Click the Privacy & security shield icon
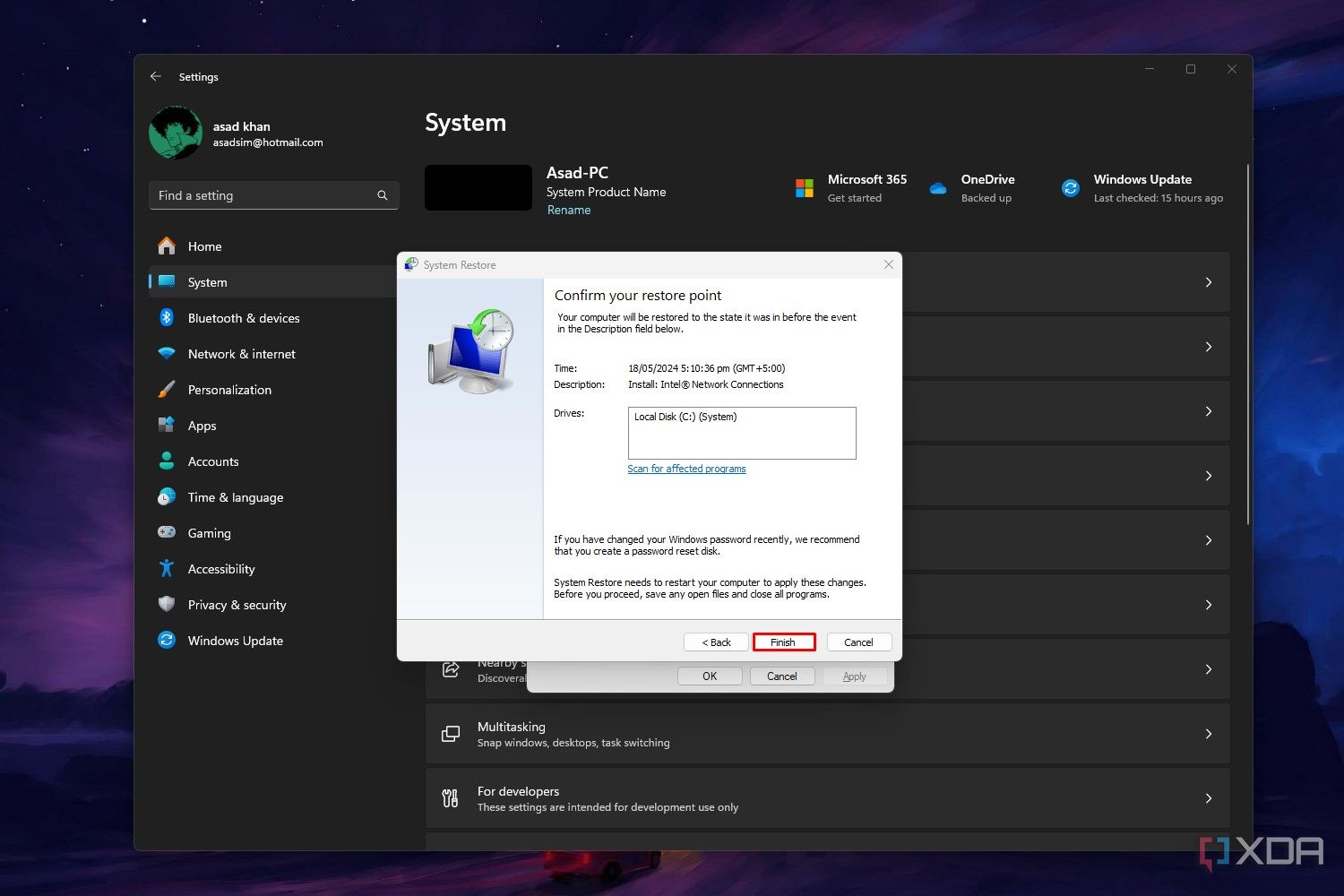Screen dimensions: 1344x896 167,604
